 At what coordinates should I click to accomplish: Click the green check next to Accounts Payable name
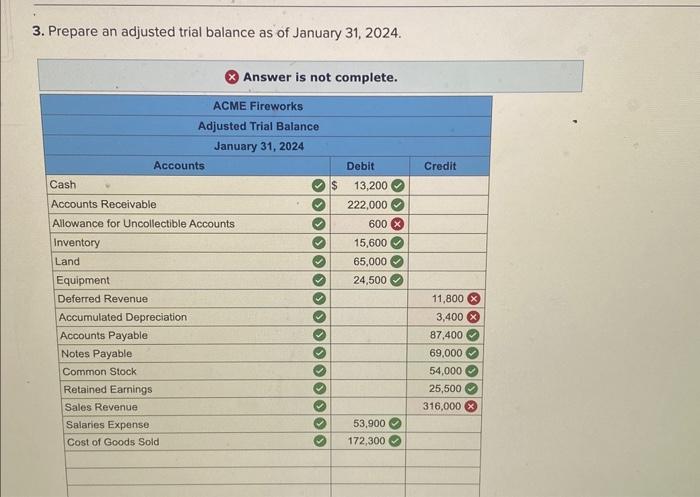[x=318, y=335]
